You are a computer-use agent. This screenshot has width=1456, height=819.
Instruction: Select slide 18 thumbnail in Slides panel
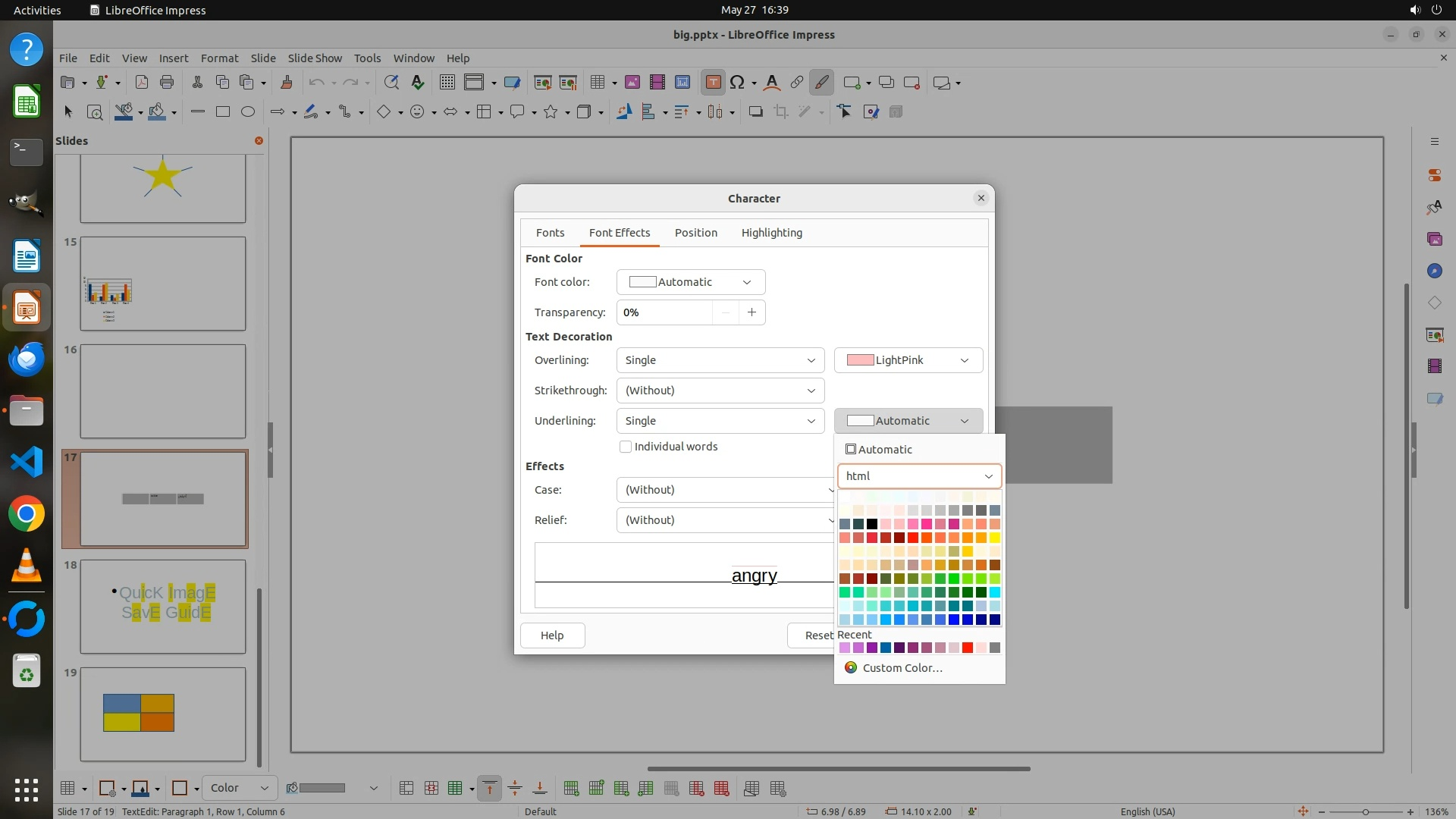[x=163, y=606]
